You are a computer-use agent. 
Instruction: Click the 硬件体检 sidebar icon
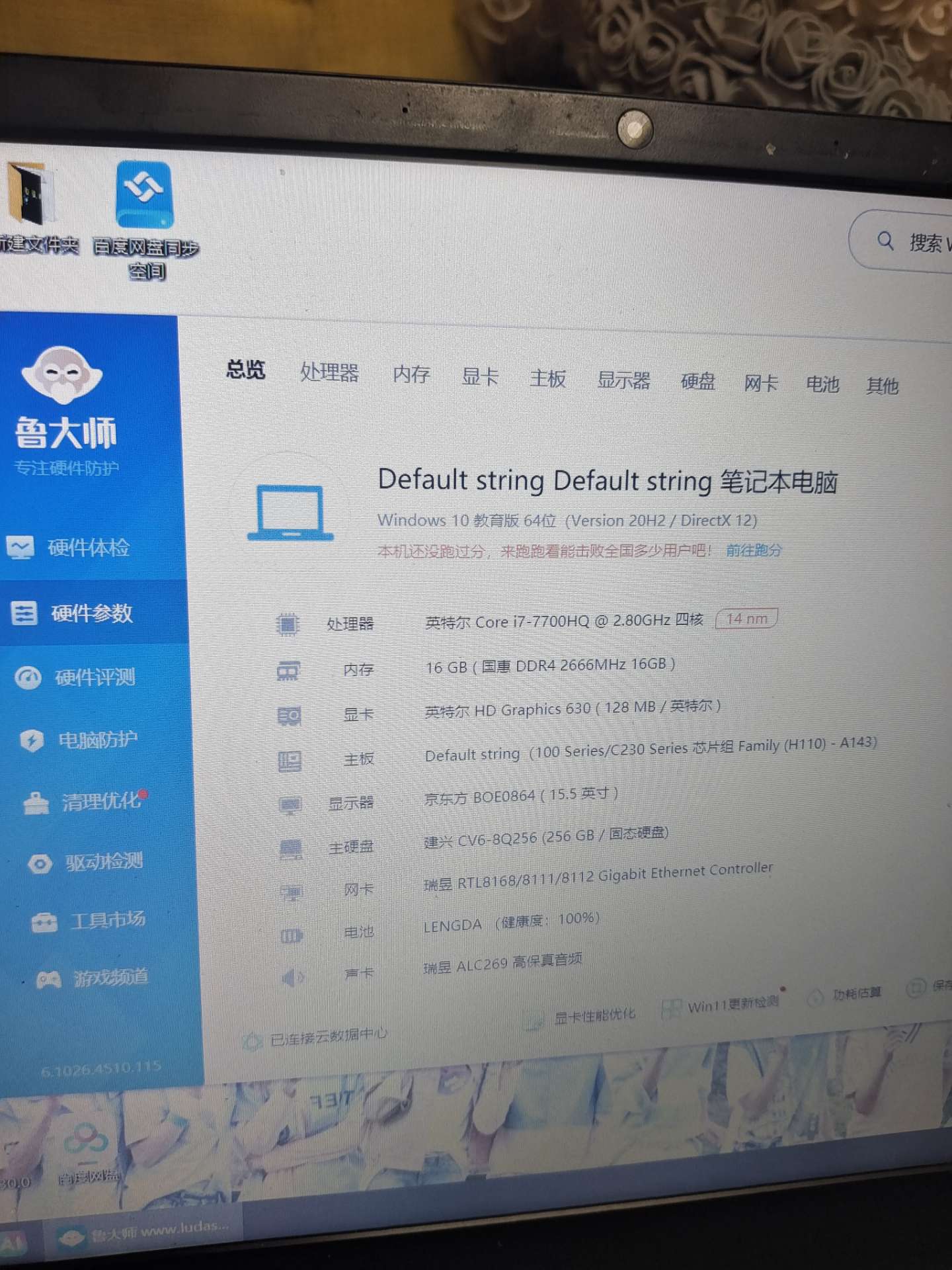(x=20, y=548)
